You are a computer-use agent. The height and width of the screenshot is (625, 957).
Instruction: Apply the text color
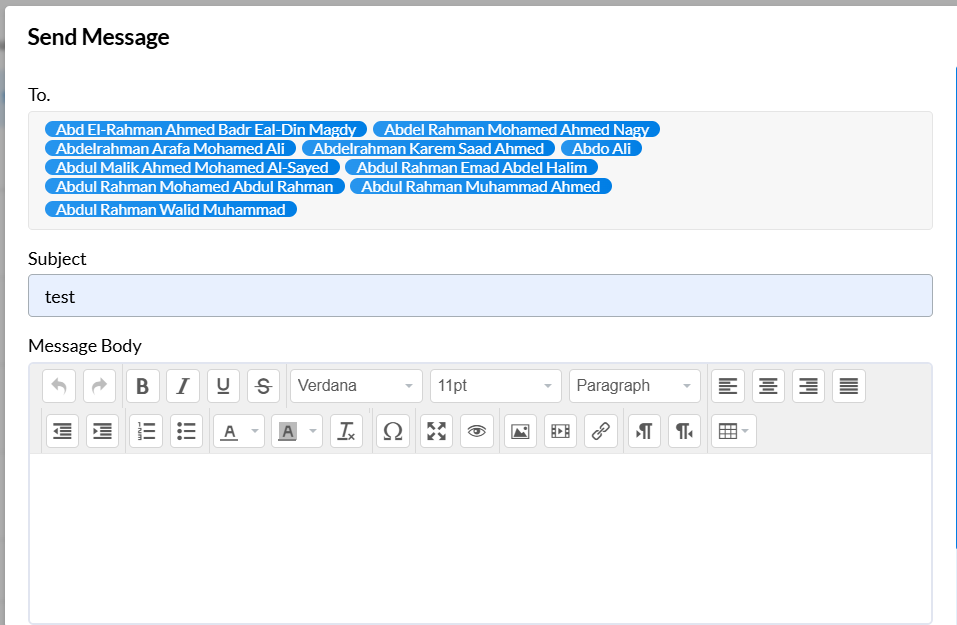click(229, 432)
